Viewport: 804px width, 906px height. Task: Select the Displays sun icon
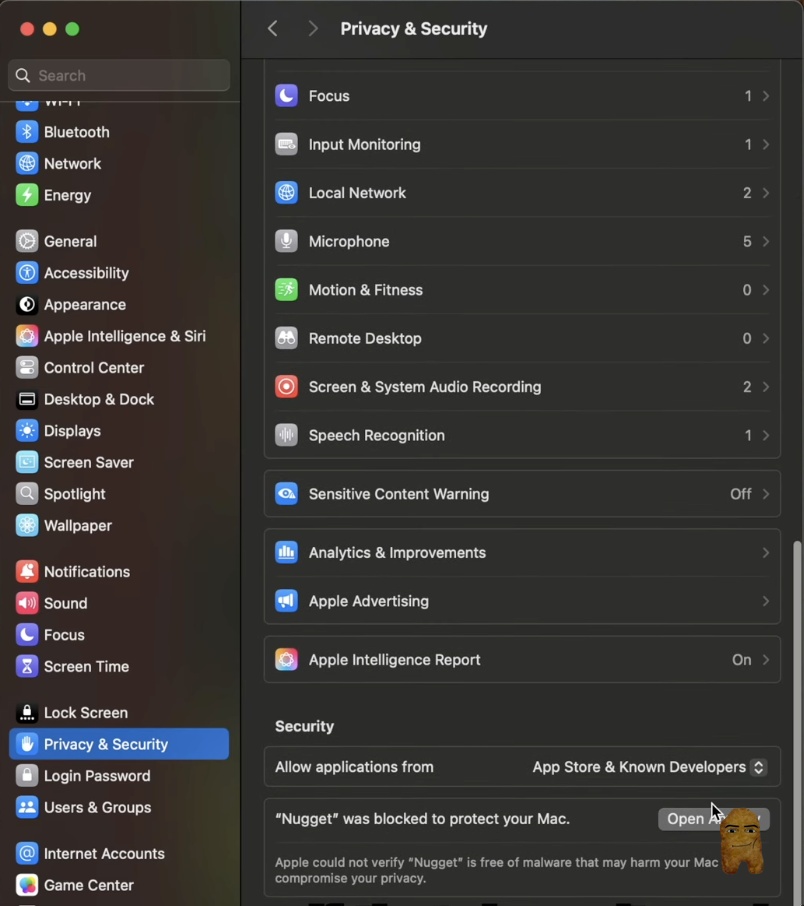tap(27, 431)
